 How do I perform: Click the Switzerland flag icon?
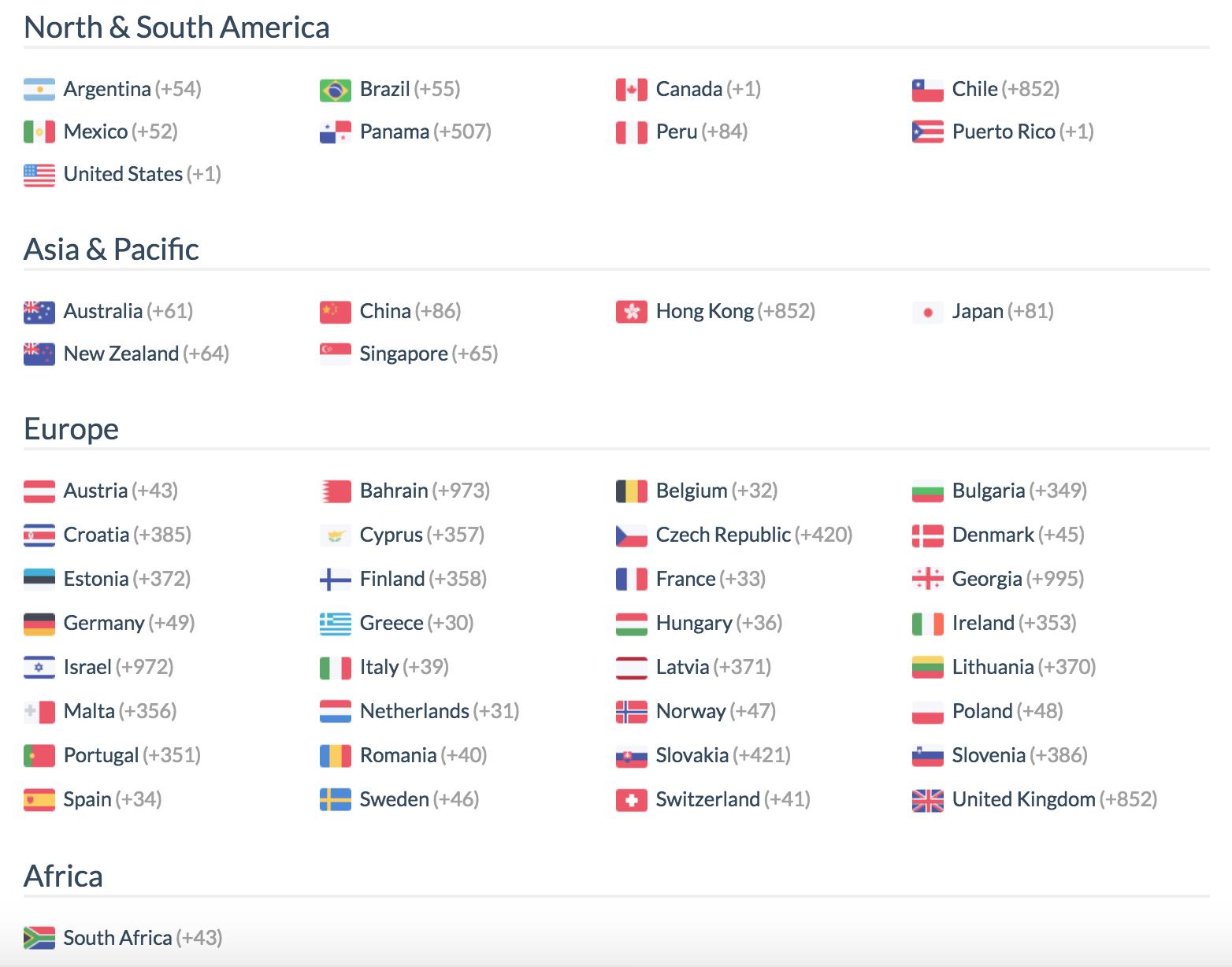click(x=632, y=800)
